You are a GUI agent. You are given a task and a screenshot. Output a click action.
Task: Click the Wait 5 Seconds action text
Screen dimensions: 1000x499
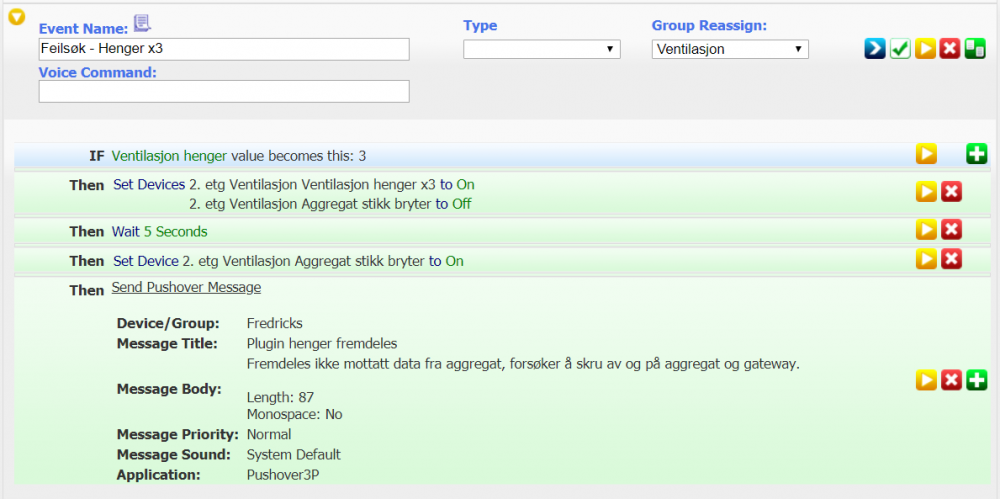point(159,232)
